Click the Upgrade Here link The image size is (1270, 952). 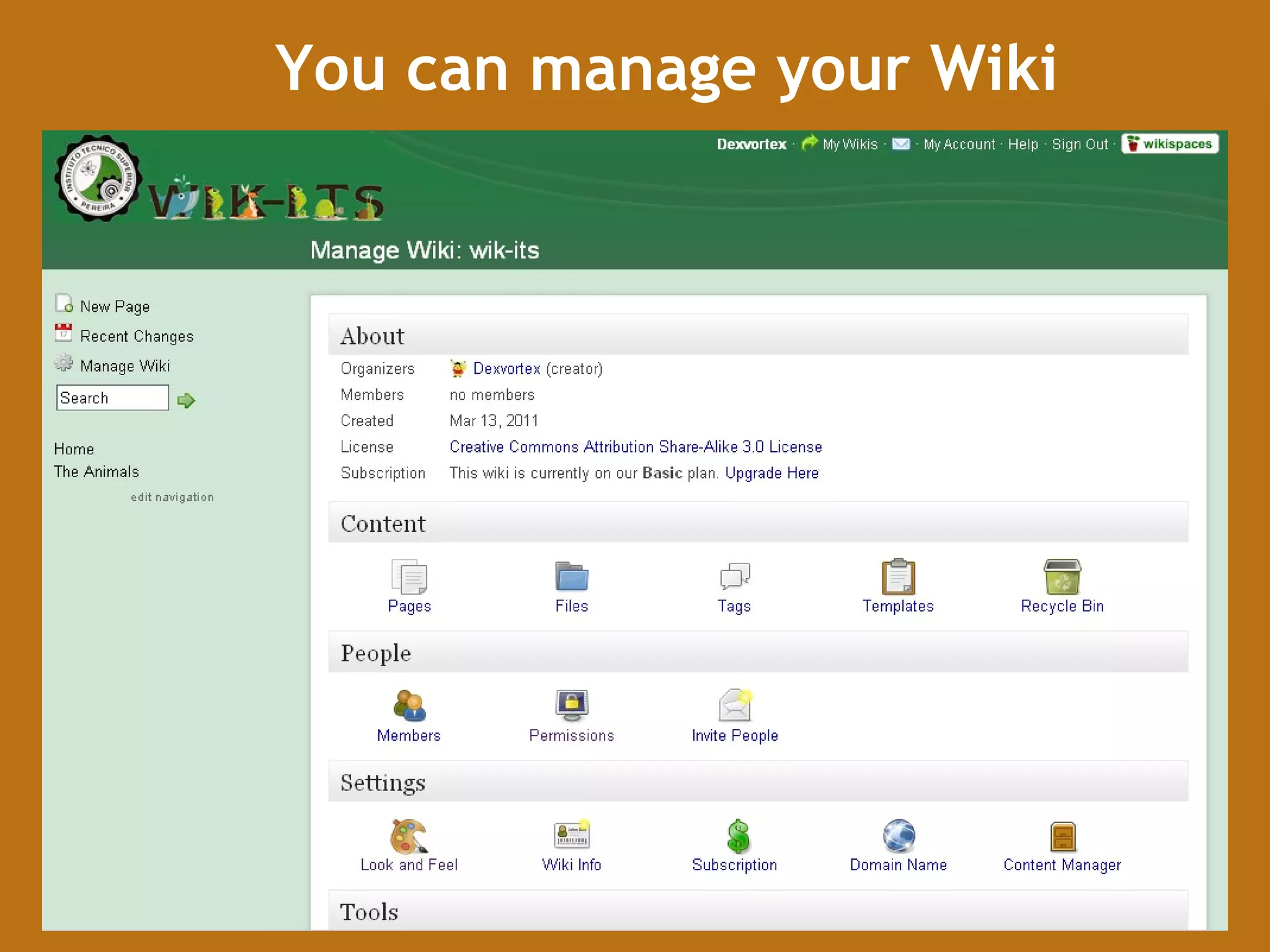[771, 473]
